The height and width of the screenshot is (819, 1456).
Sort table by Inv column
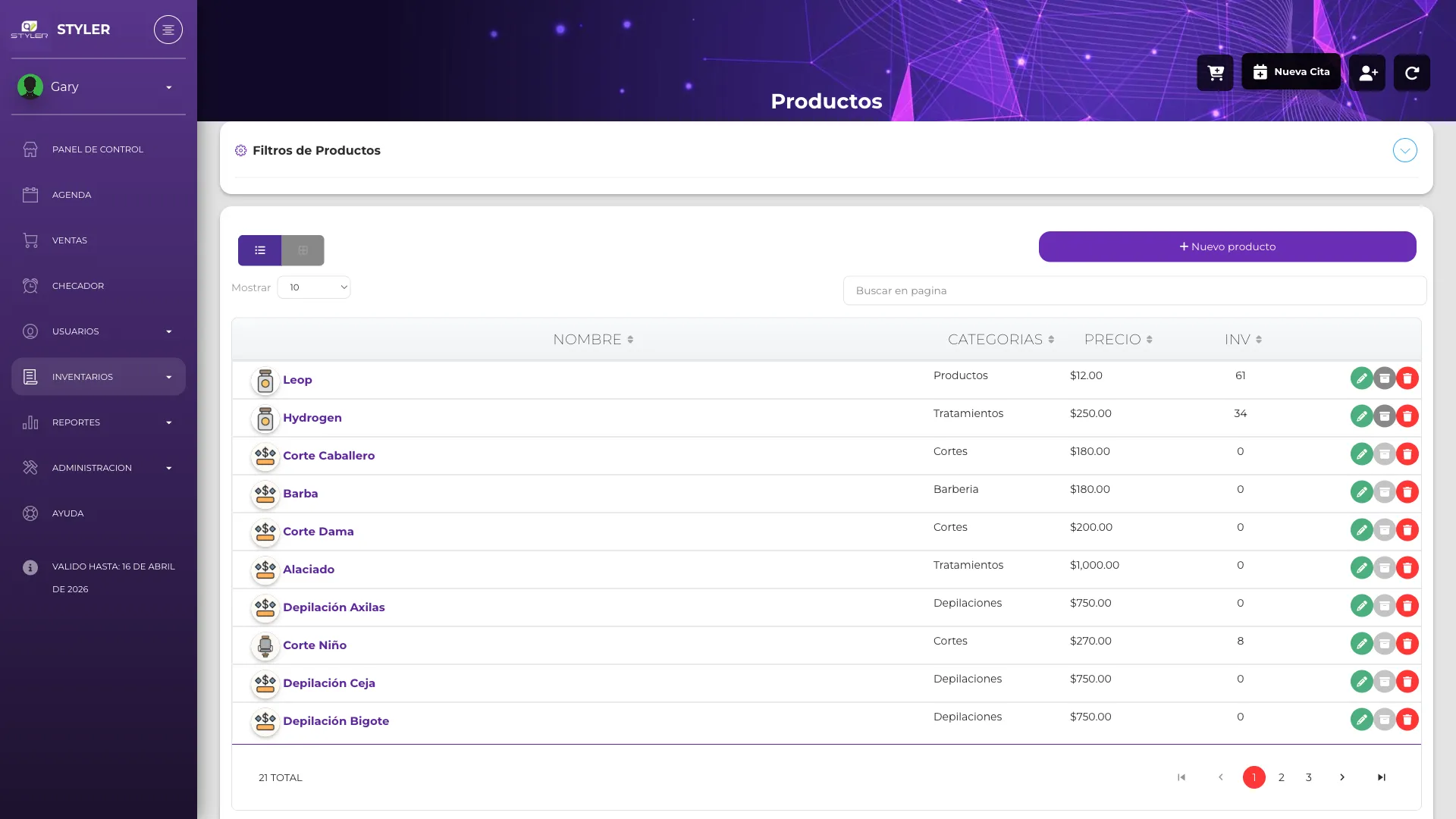pyautogui.click(x=1243, y=340)
